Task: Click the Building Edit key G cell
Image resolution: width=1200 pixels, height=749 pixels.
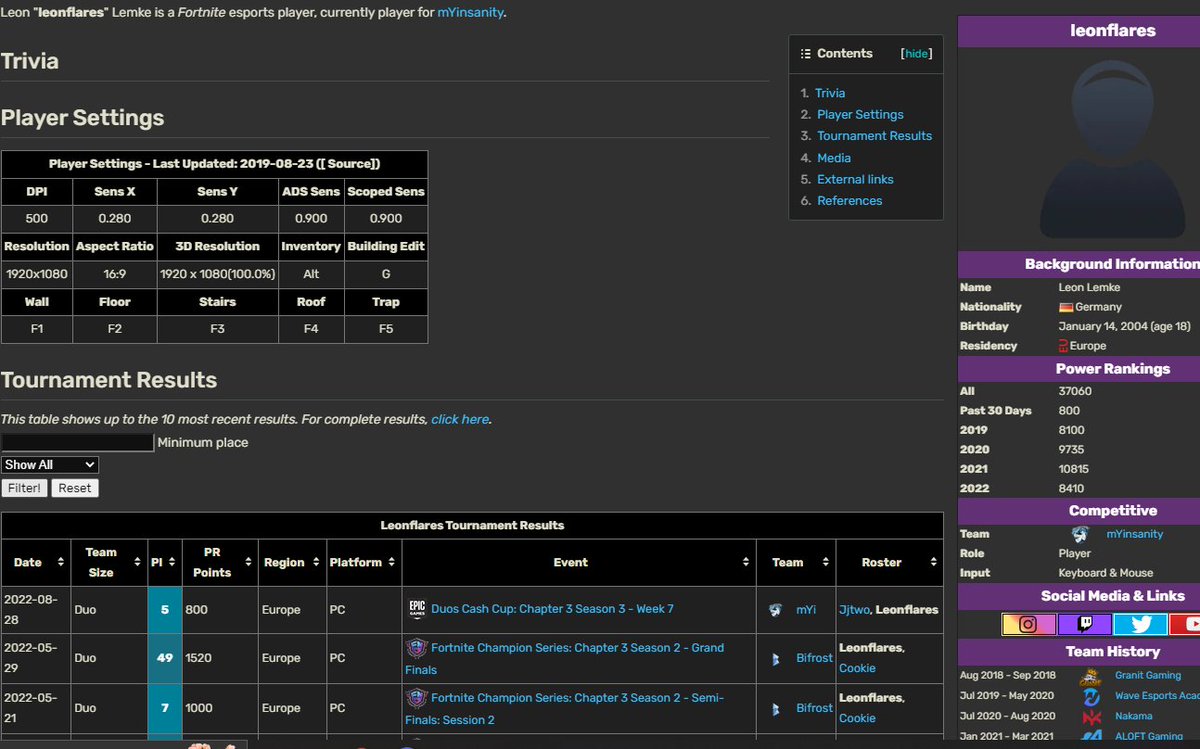Action: 386,274
